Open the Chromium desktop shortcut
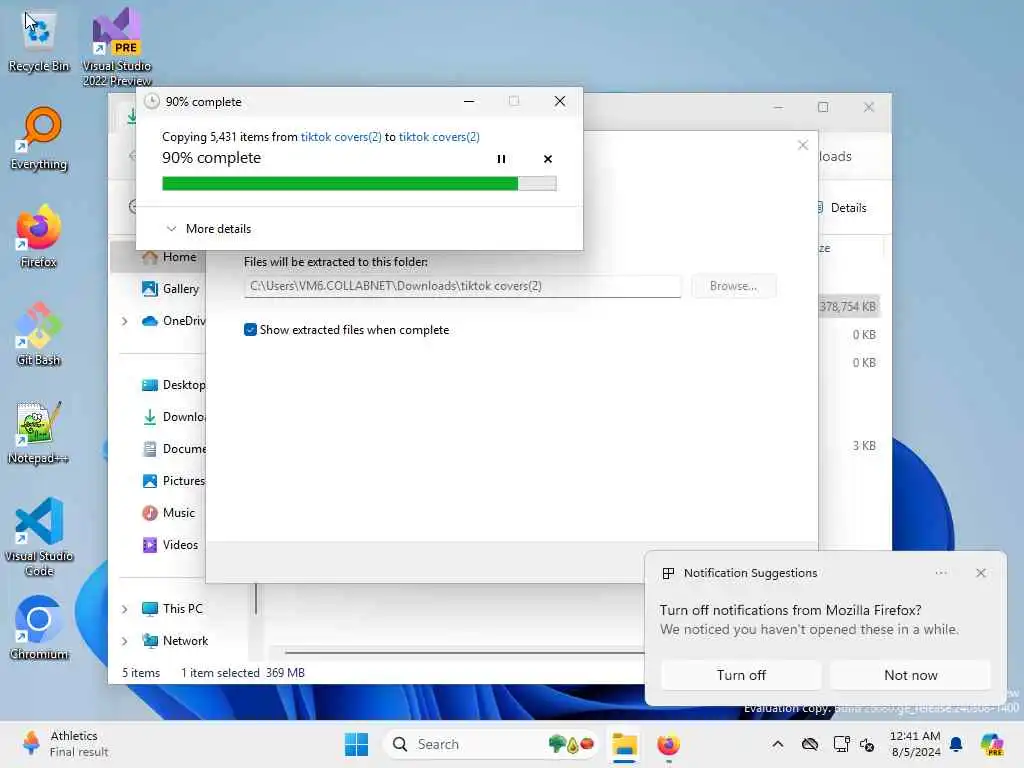This screenshot has height=768, width=1024. [39, 628]
